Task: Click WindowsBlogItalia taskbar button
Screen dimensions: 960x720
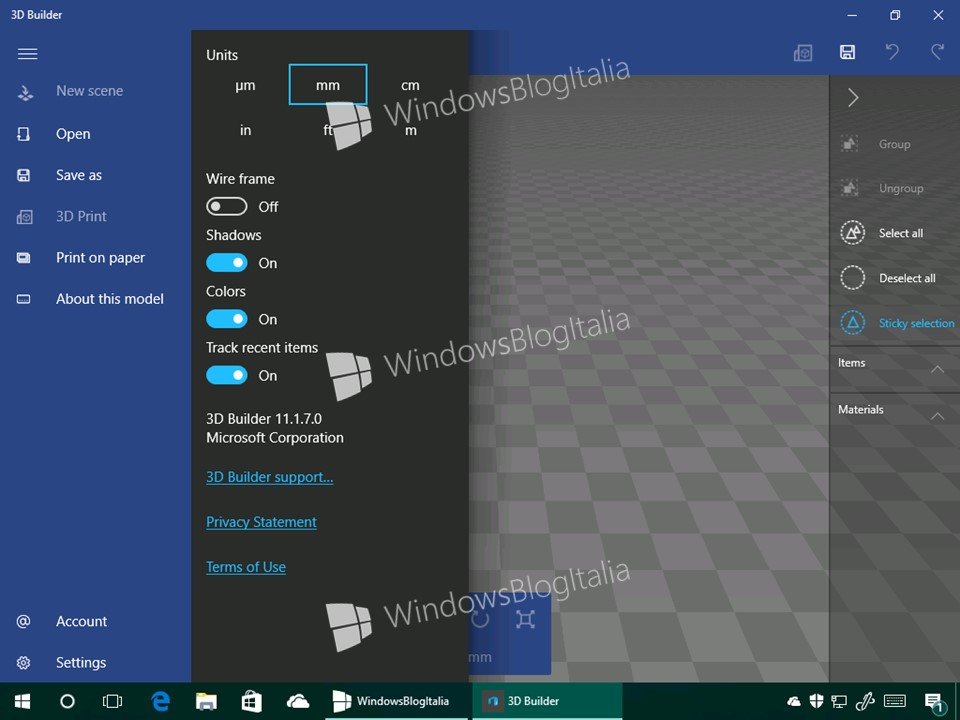Action: click(399, 701)
